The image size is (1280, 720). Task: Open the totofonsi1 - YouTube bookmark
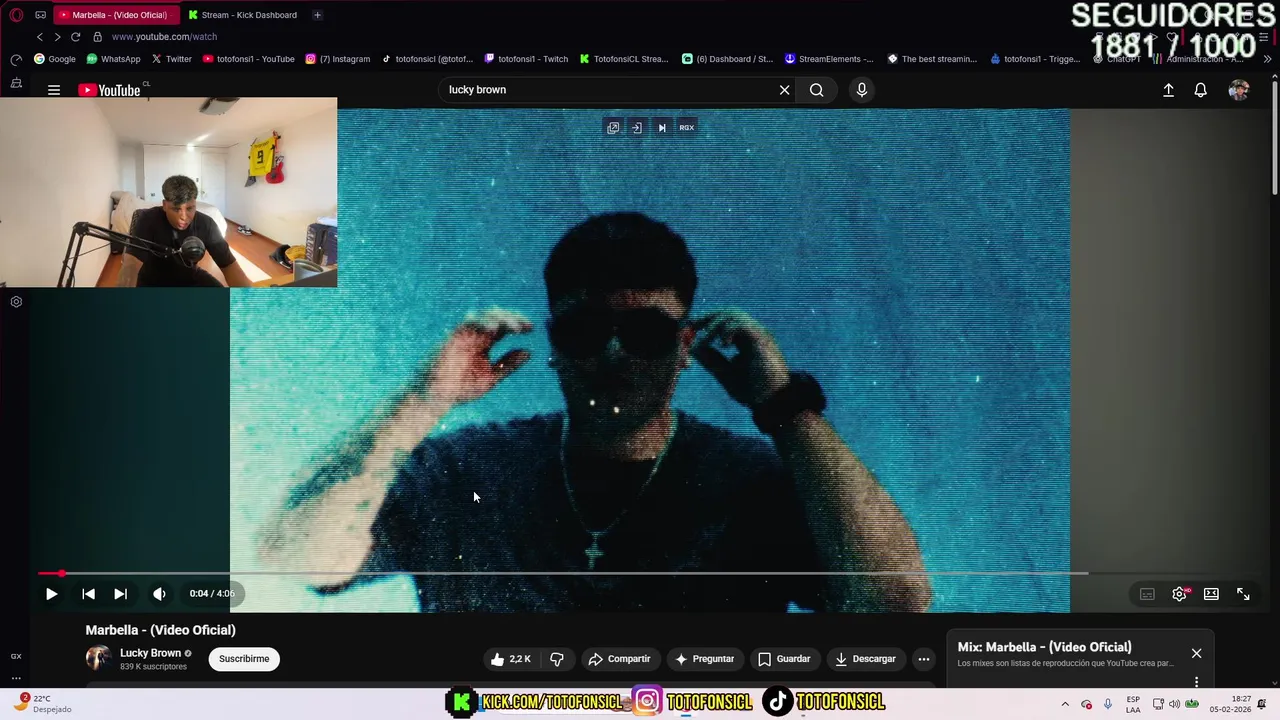click(x=248, y=59)
